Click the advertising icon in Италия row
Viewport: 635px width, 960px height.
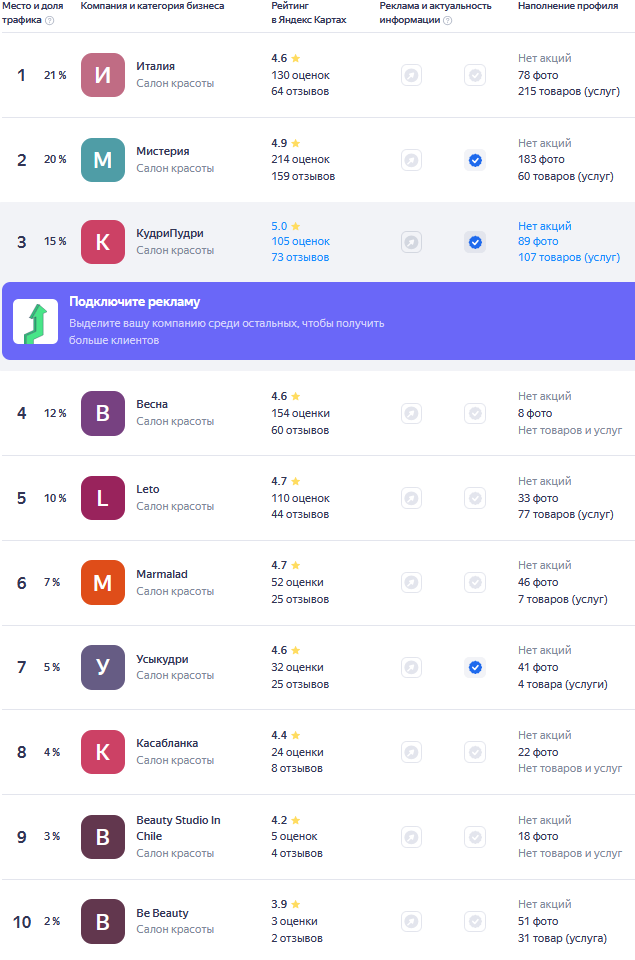point(411,75)
